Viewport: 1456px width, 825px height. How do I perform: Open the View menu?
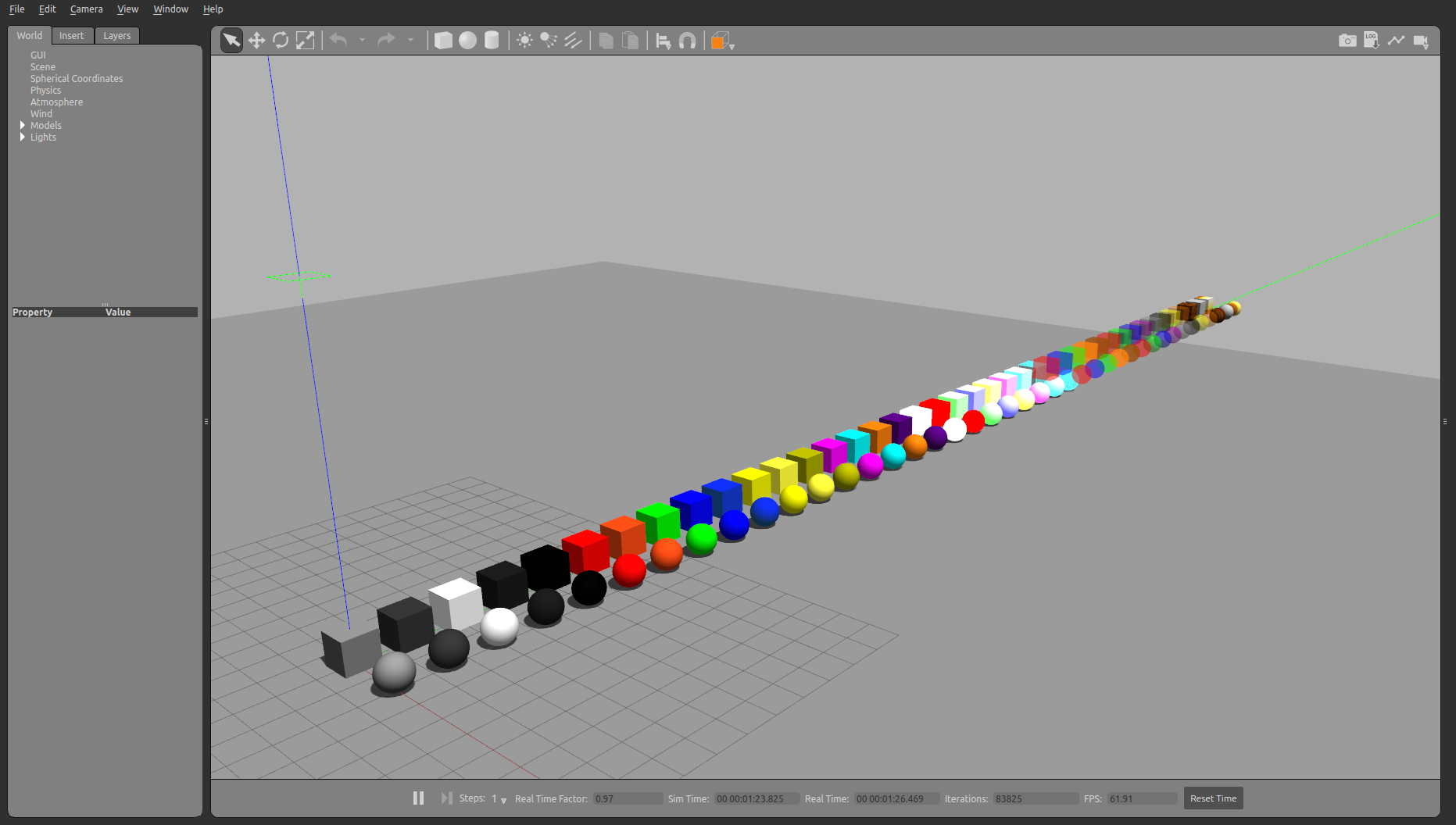[127, 9]
